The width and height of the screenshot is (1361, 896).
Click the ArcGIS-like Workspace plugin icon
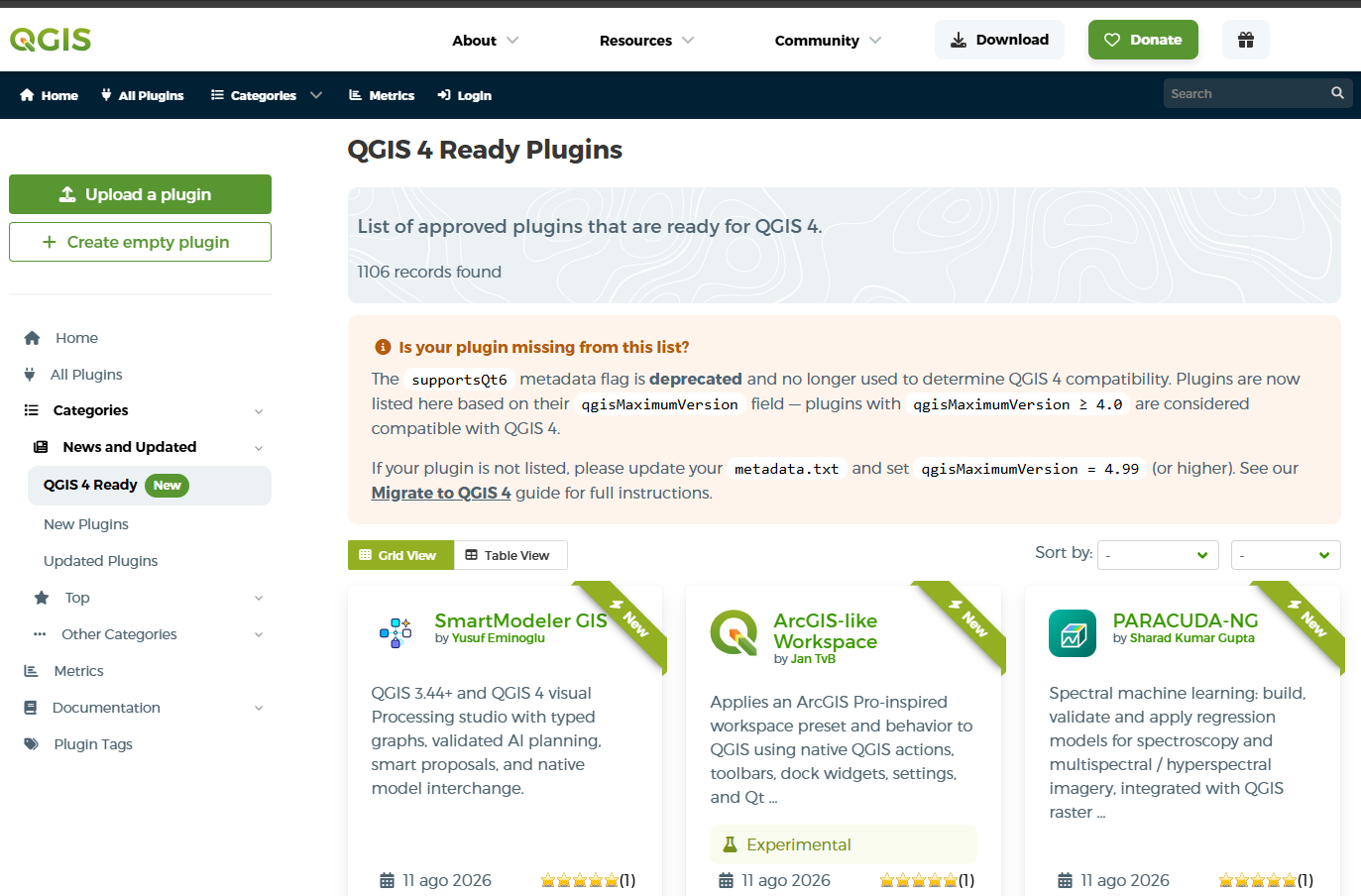735,632
